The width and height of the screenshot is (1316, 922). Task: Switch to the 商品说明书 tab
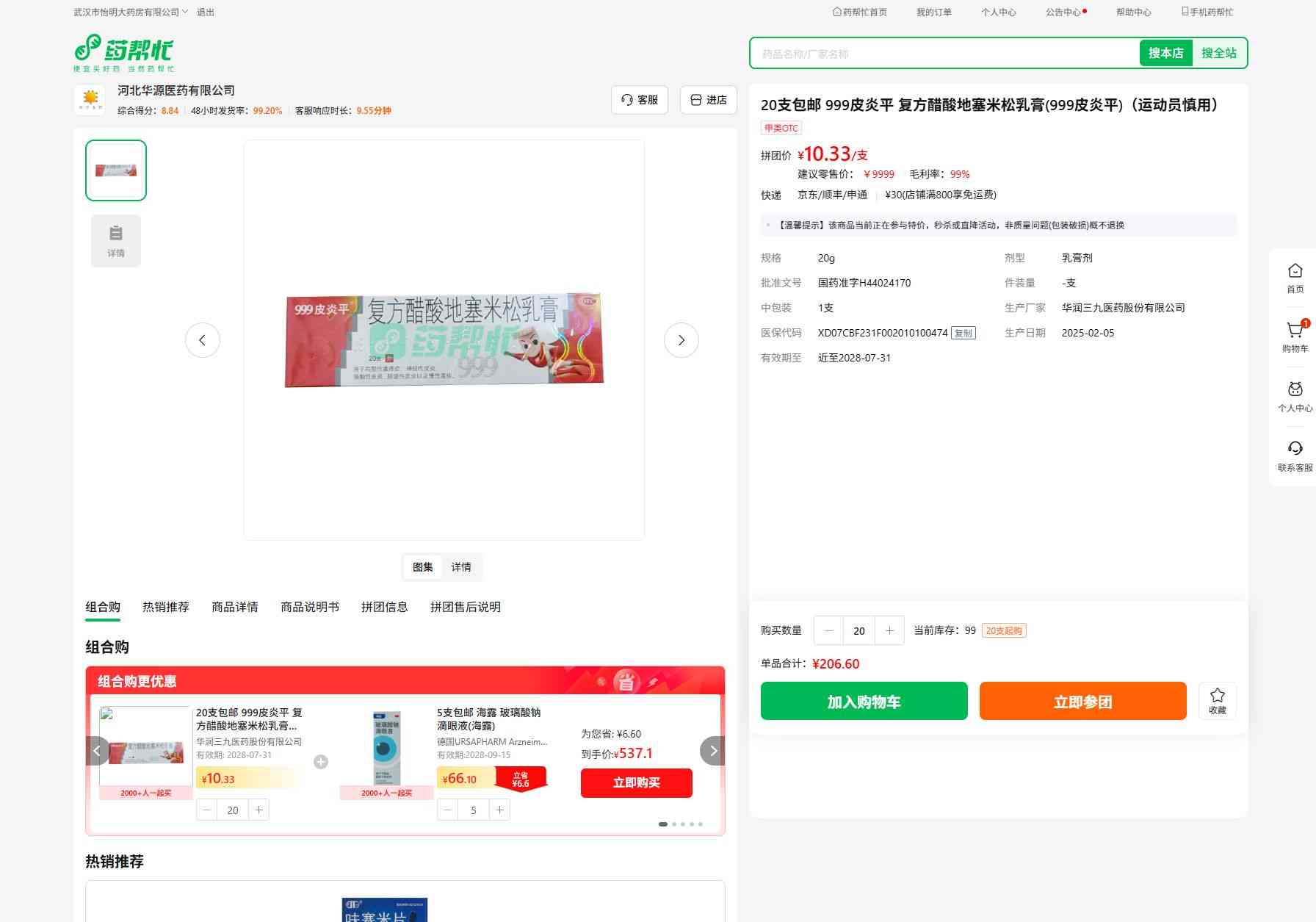point(309,607)
